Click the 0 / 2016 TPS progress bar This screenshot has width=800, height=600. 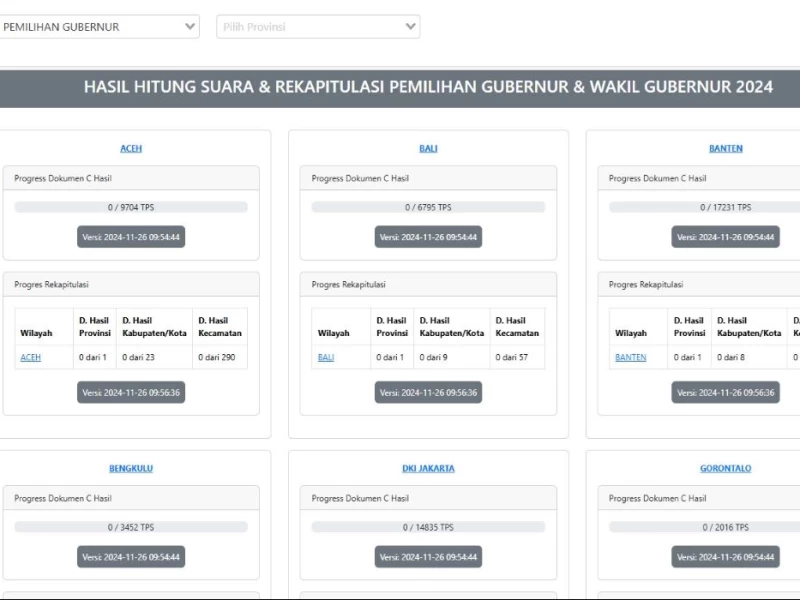pos(705,527)
